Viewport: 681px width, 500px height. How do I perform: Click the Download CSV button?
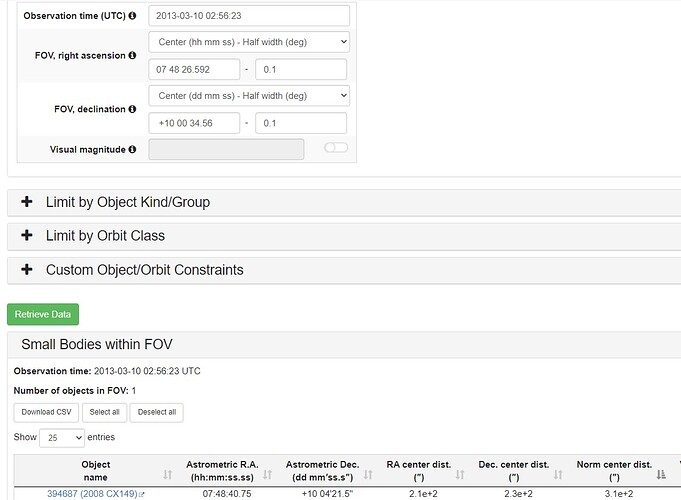tap(44, 412)
